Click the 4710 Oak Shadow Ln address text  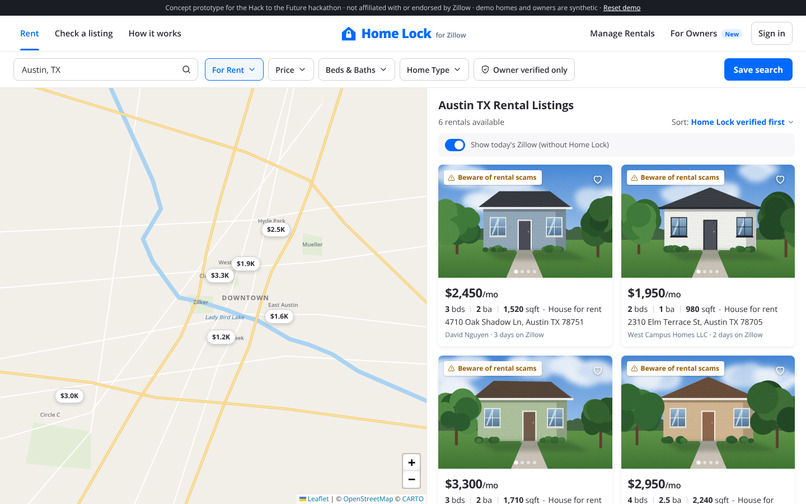pos(514,322)
